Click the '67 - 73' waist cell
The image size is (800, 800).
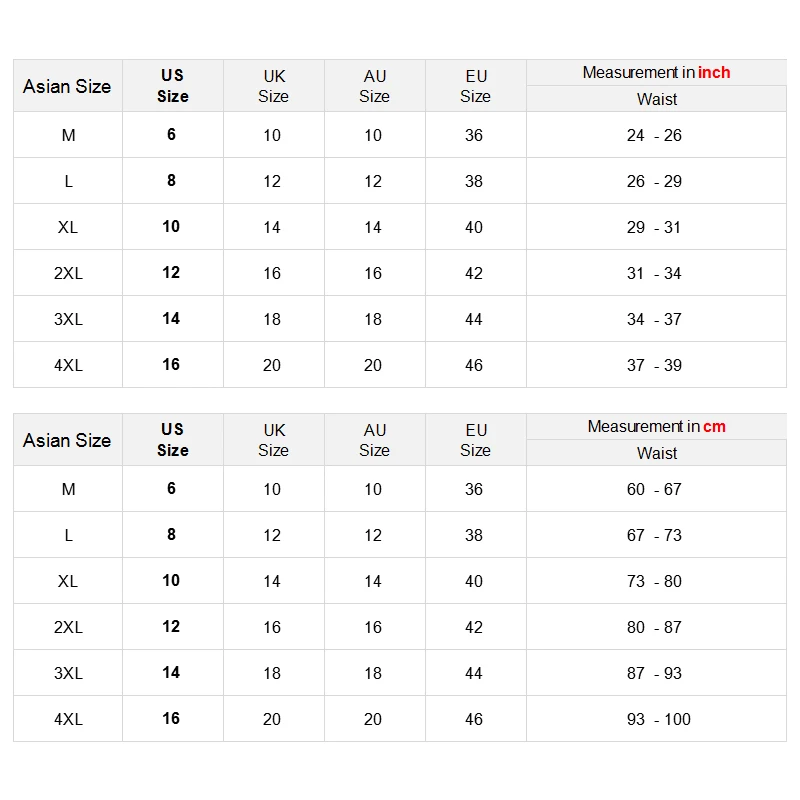point(655,535)
